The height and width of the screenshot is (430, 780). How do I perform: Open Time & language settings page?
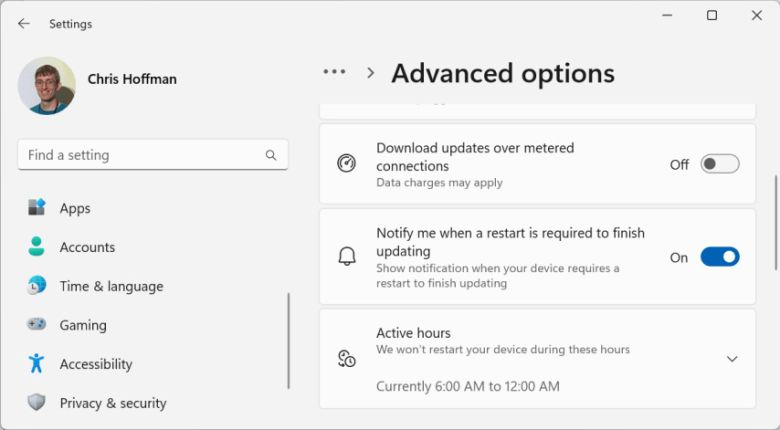click(111, 286)
